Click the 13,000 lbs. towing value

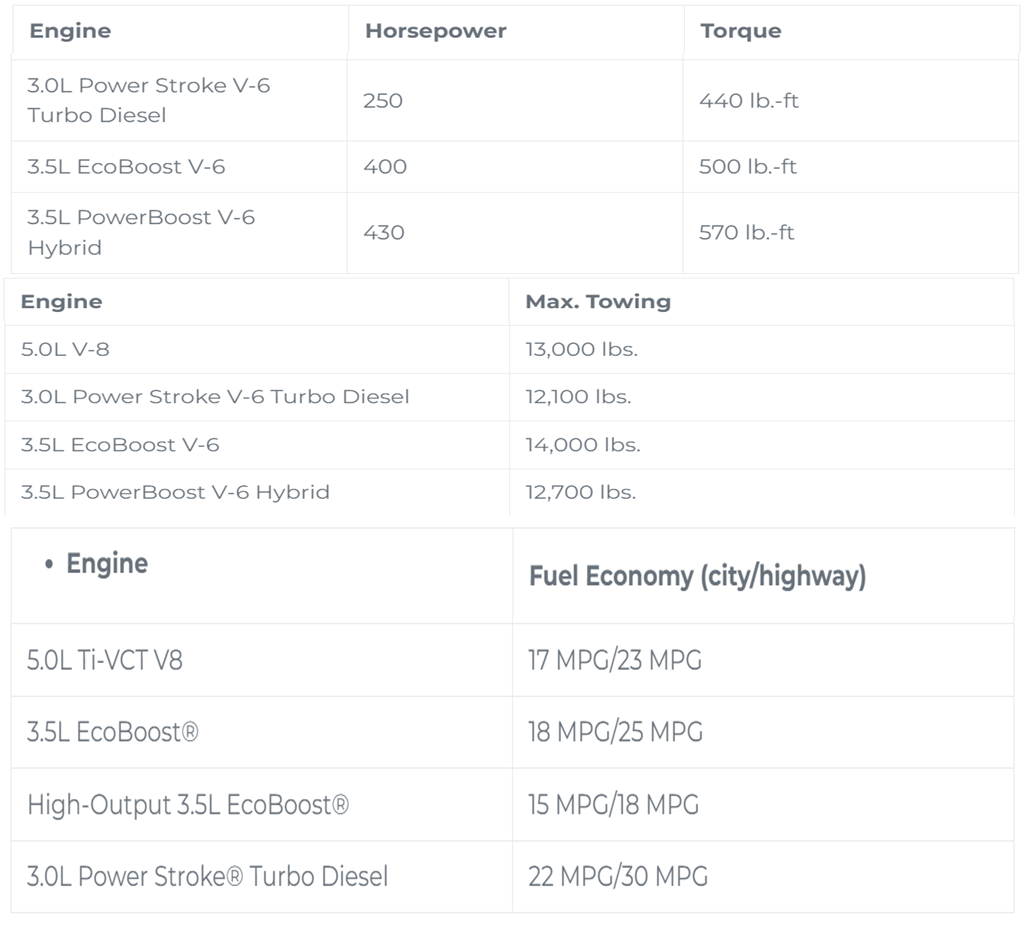(581, 349)
